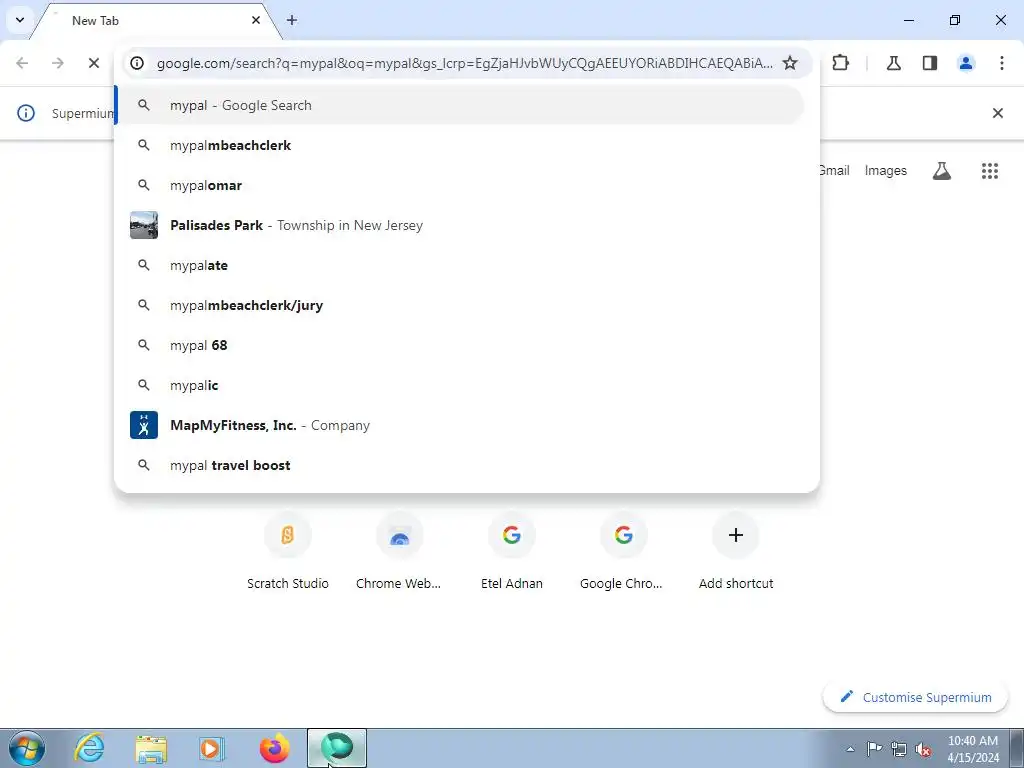This screenshot has width=1024, height=768.
Task: Open the Scratch Studio shortcut
Action: [288, 552]
